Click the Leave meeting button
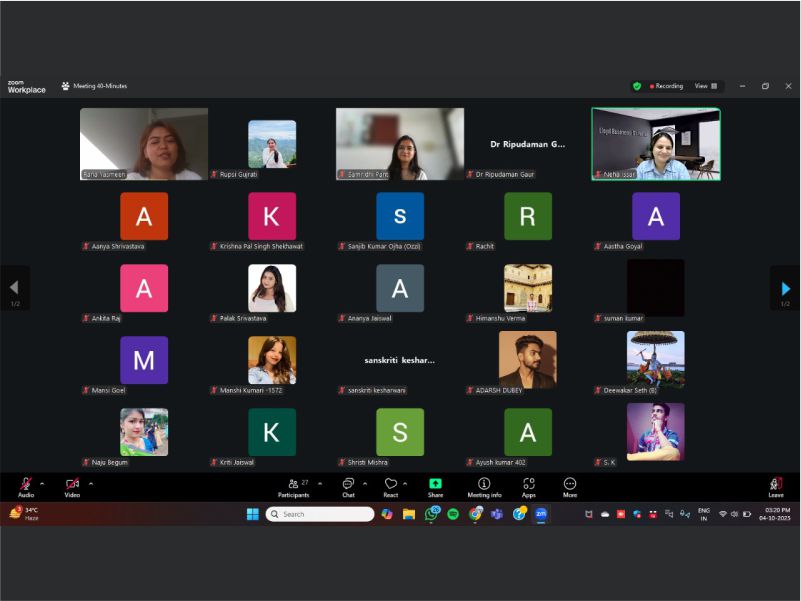 775,485
